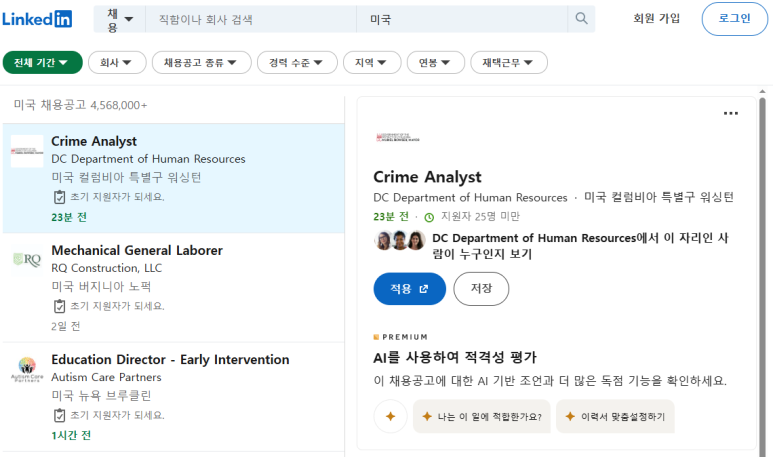The image size is (773, 457).
Task: Click the green clock icon beside applicant count
Action: tap(429, 217)
